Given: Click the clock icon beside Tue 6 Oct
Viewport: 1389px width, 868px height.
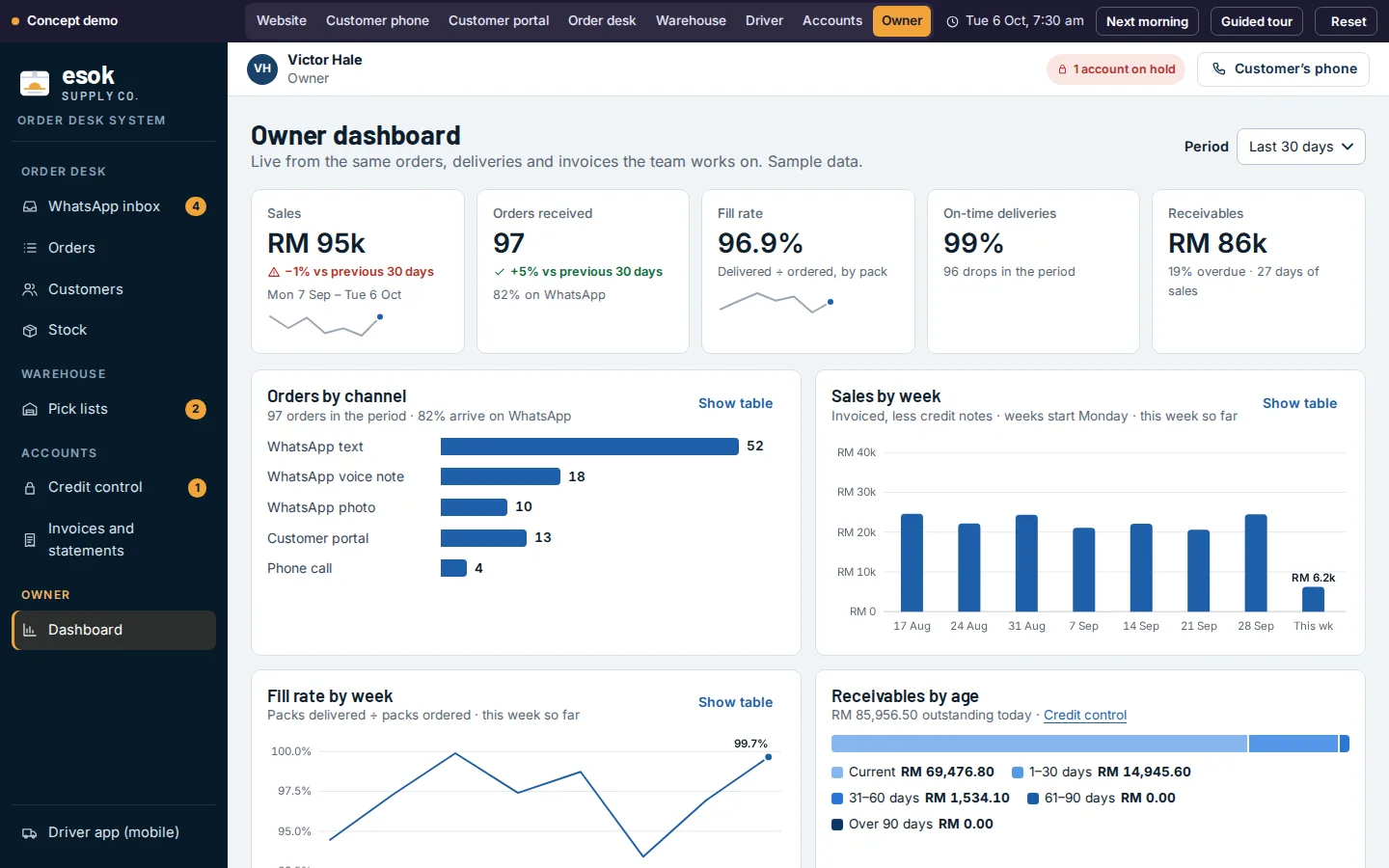Looking at the screenshot, I should point(953,21).
